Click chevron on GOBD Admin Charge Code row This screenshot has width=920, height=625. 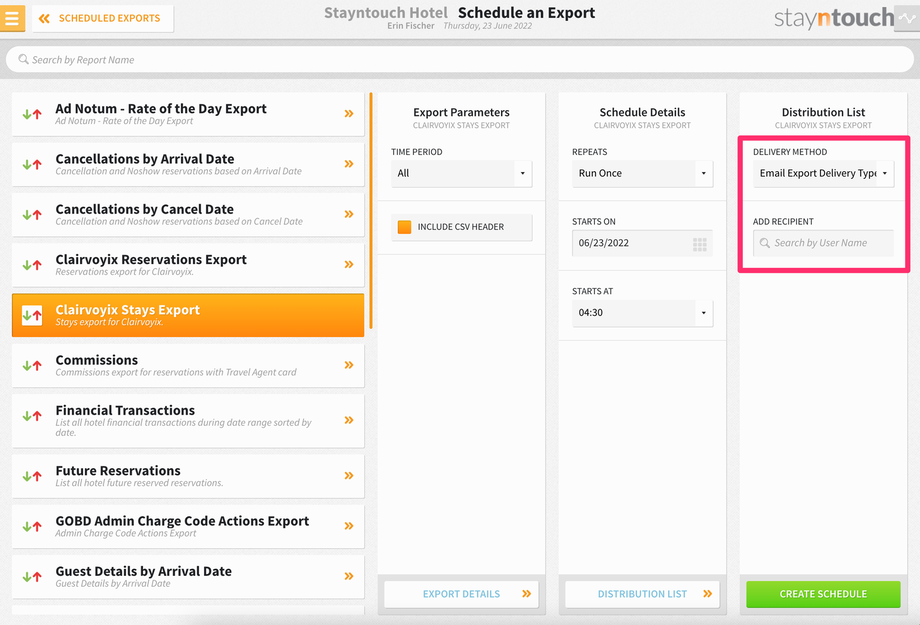tap(349, 526)
